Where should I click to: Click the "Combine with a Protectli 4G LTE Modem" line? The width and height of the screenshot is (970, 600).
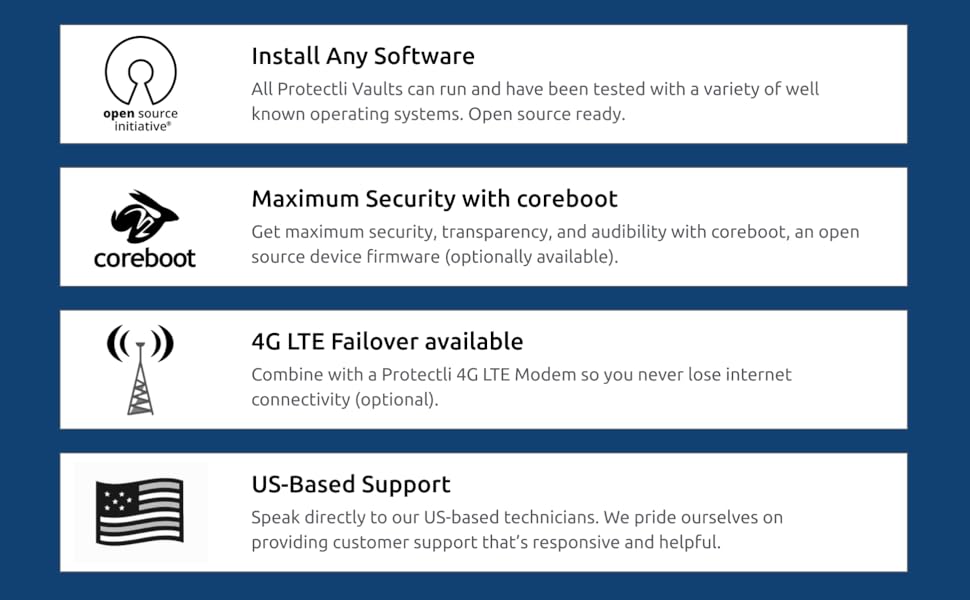[521, 375]
